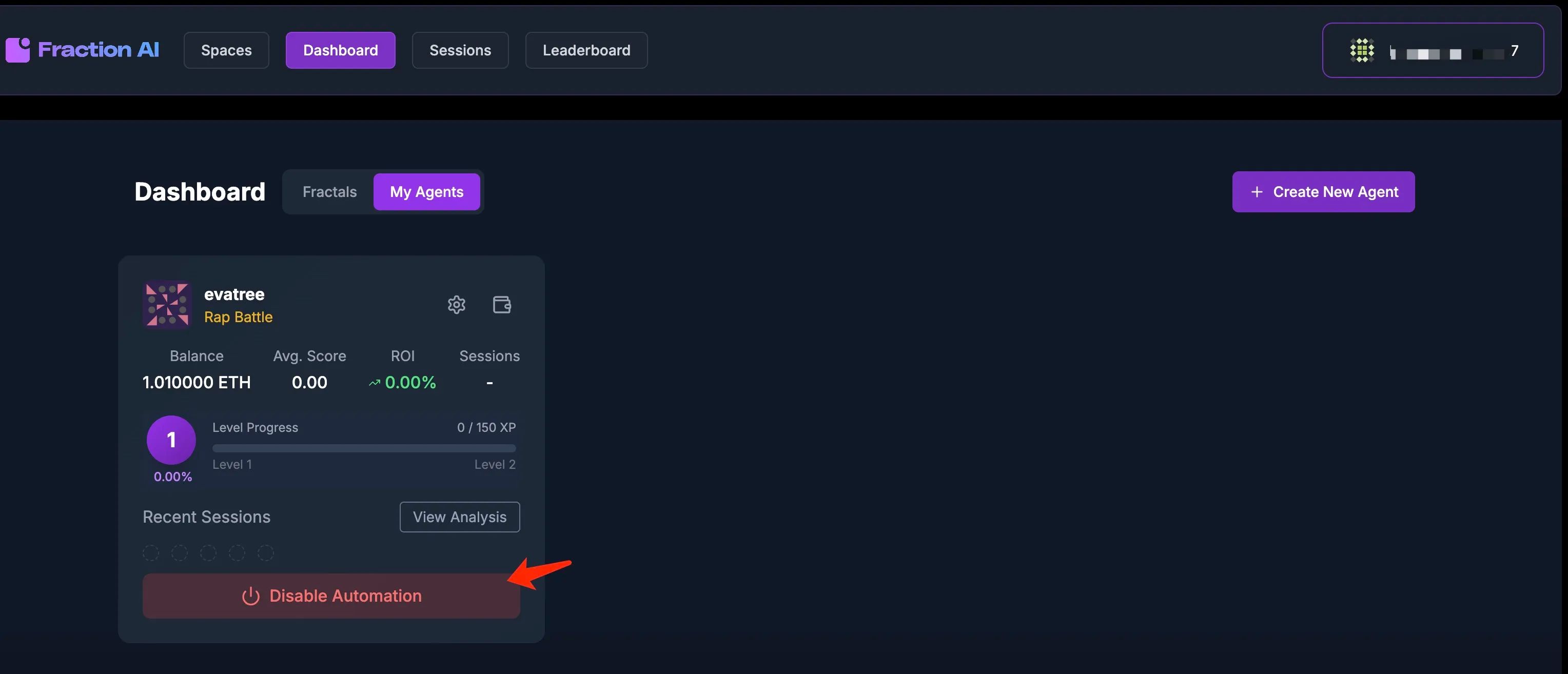The width and height of the screenshot is (1568, 674).
Task: Click the Dashboard nav button
Action: click(340, 50)
